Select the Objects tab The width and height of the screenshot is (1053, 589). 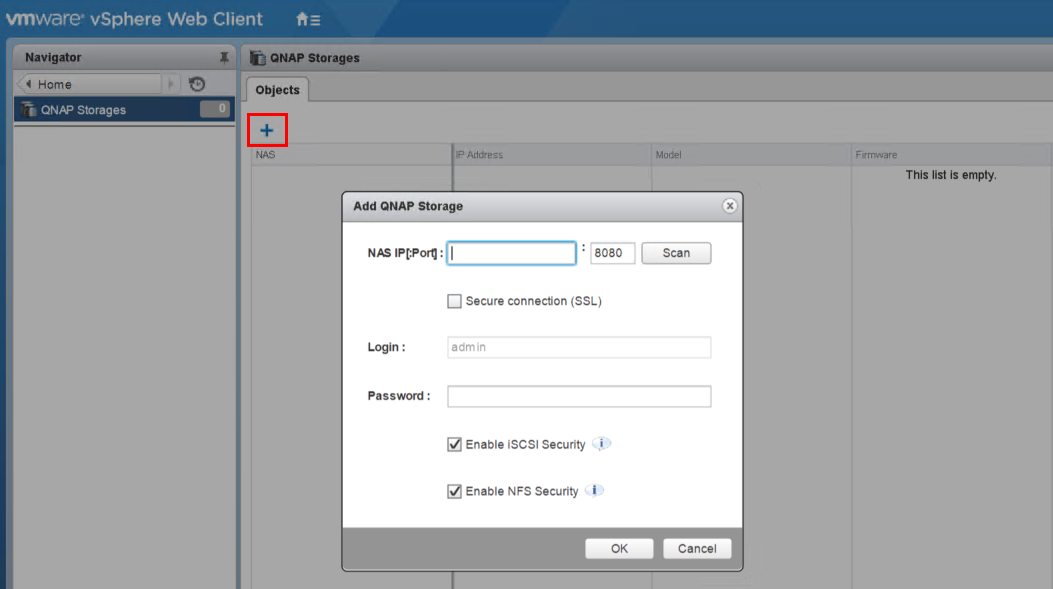click(277, 90)
